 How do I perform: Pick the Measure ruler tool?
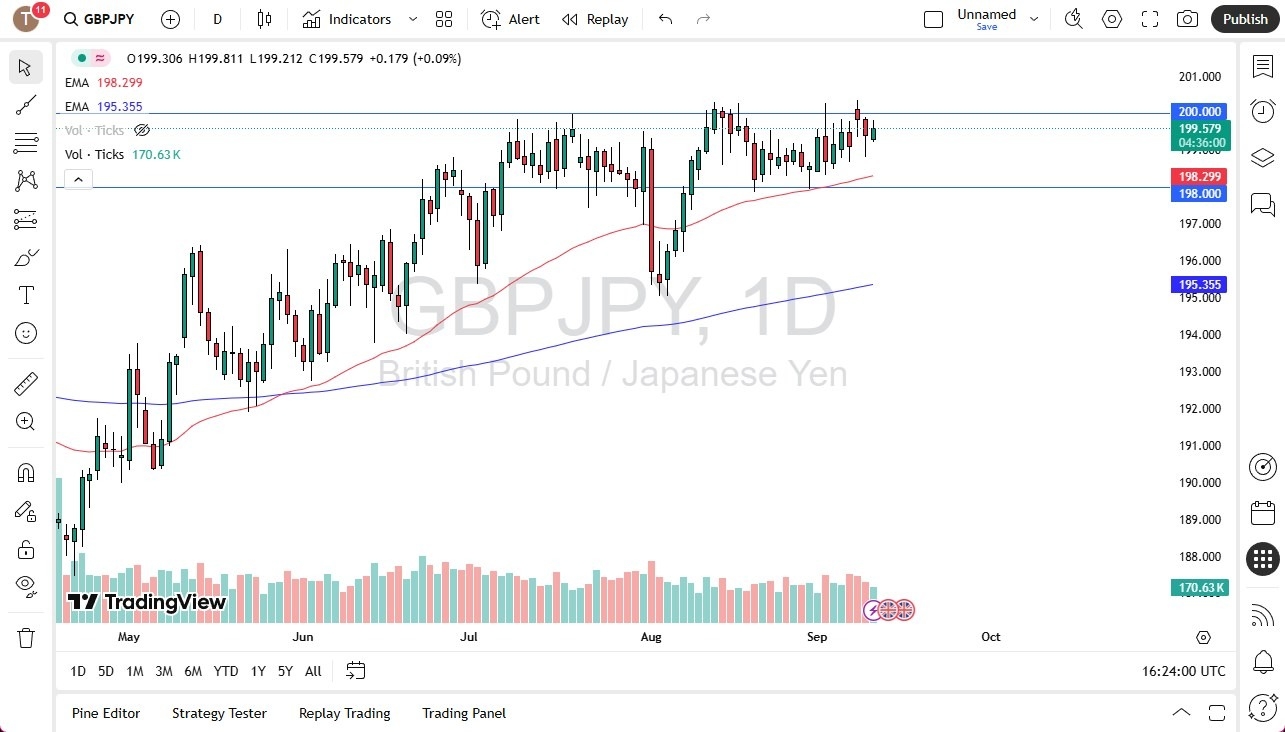(x=26, y=383)
